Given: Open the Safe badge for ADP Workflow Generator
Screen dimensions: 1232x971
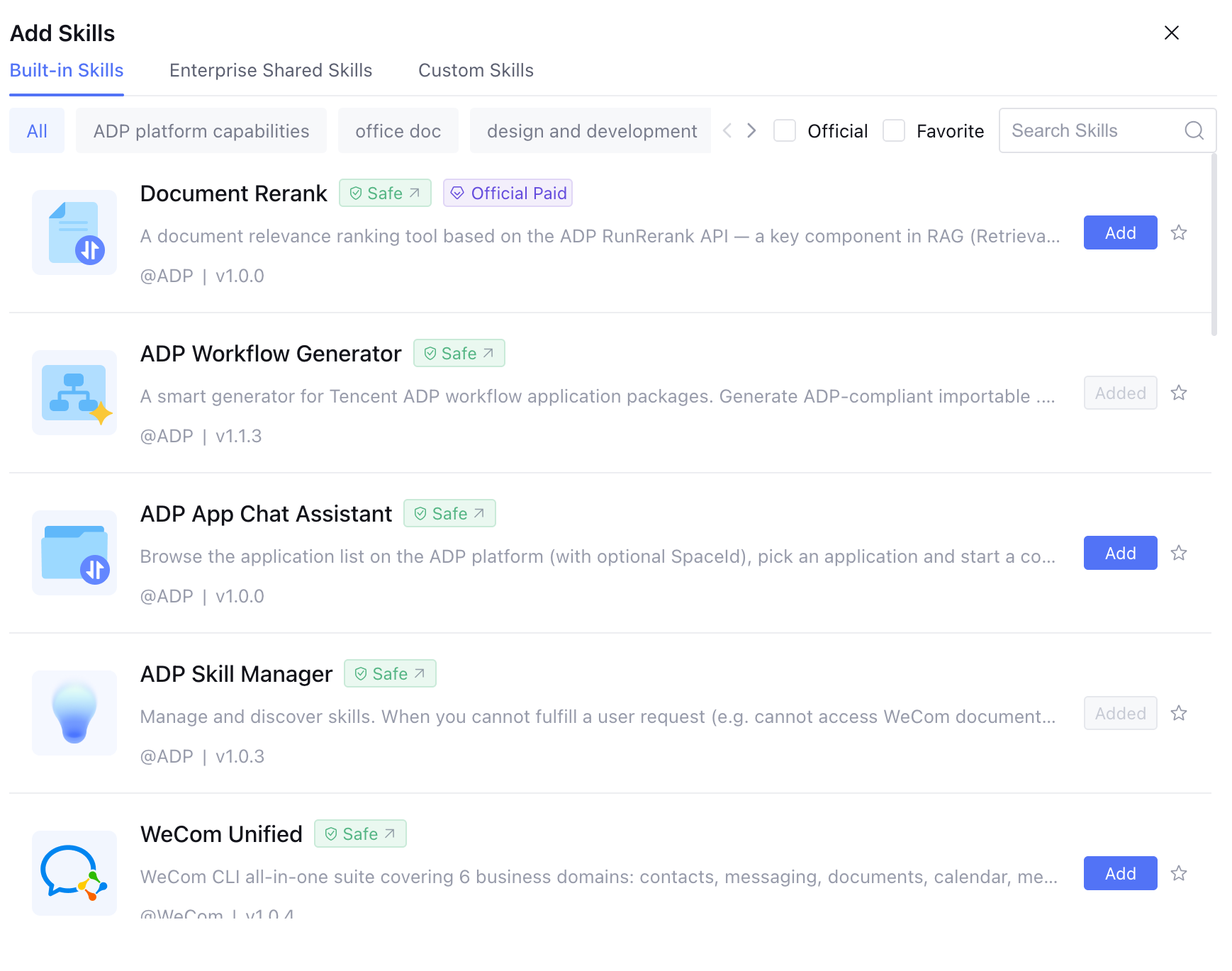Looking at the screenshot, I should [459, 353].
